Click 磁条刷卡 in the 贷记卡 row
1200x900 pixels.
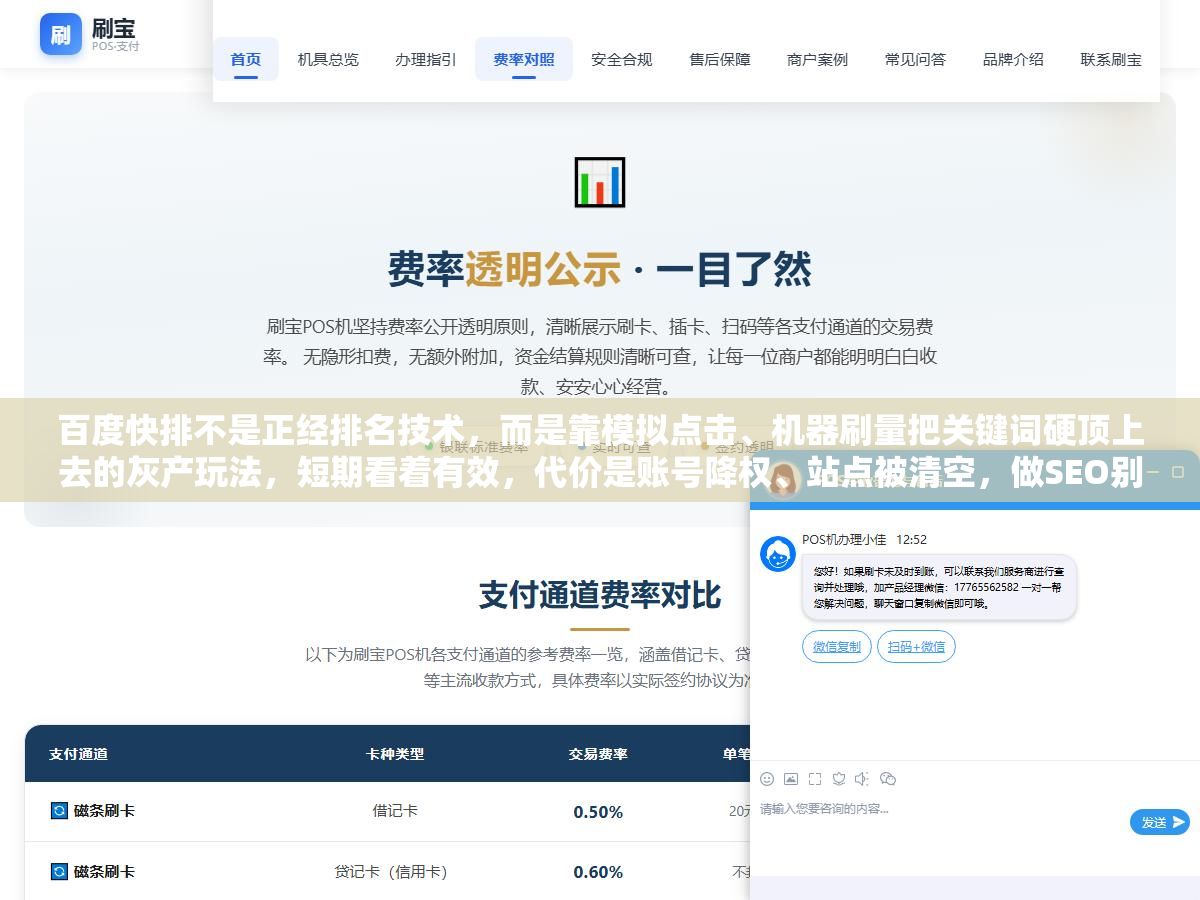tap(104, 872)
